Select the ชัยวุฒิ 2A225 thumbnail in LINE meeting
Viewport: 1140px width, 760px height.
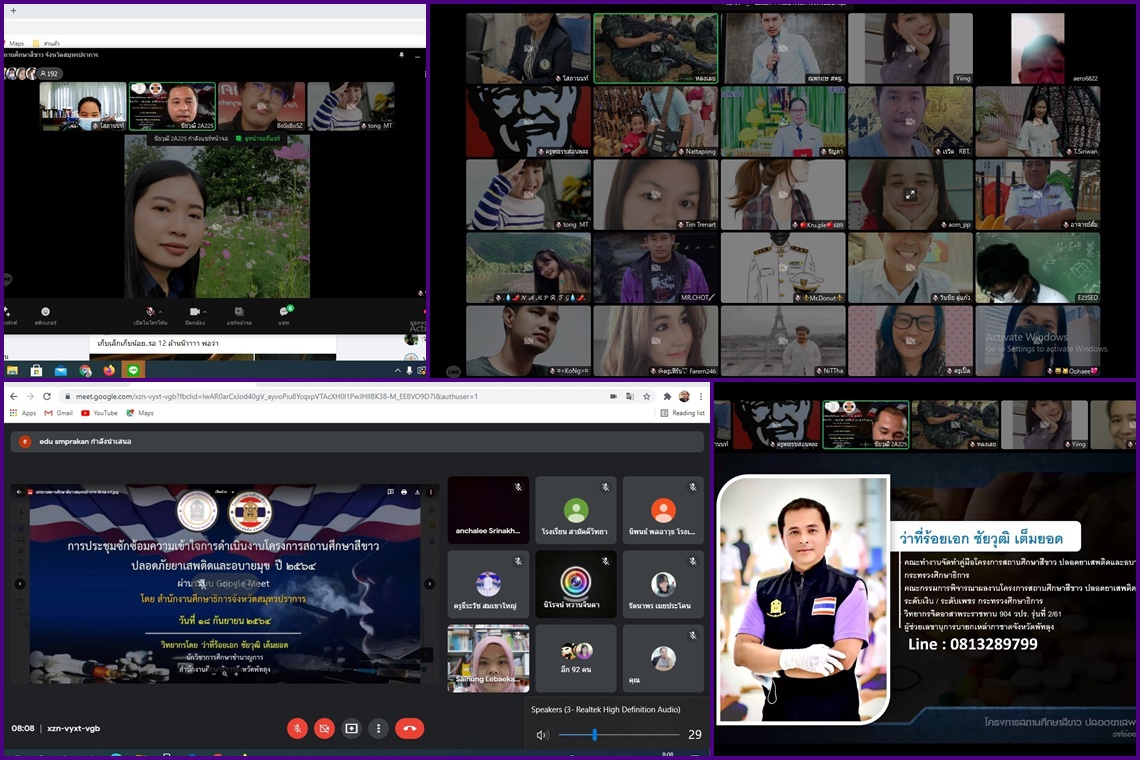point(172,106)
